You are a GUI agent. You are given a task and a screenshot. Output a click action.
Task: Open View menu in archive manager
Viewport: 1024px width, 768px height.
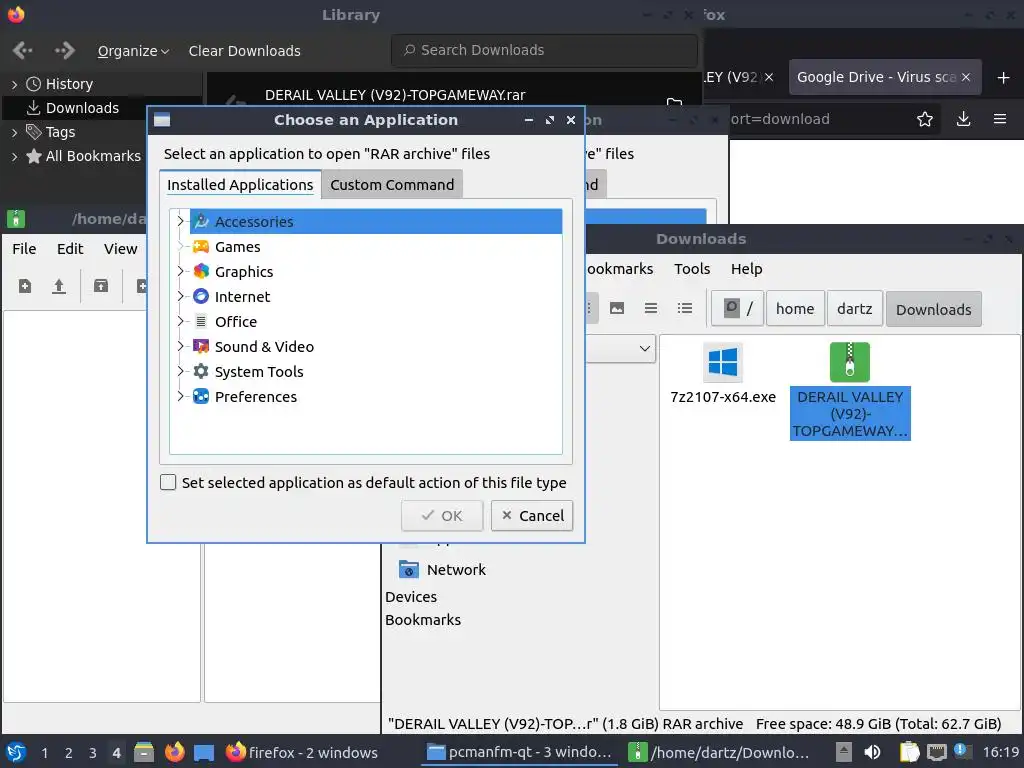coord(120,249)
